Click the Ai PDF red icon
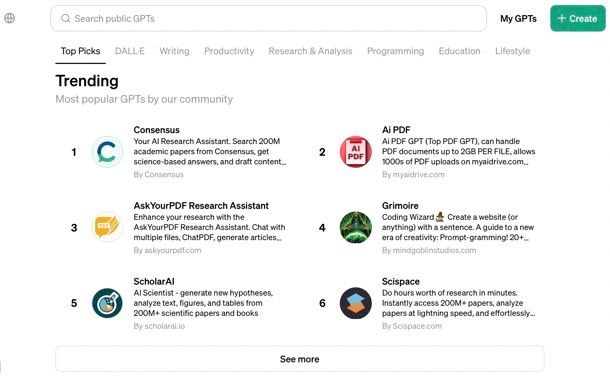Image resolution: width=610 pixels, height=381 pixels. coord(356,152)
